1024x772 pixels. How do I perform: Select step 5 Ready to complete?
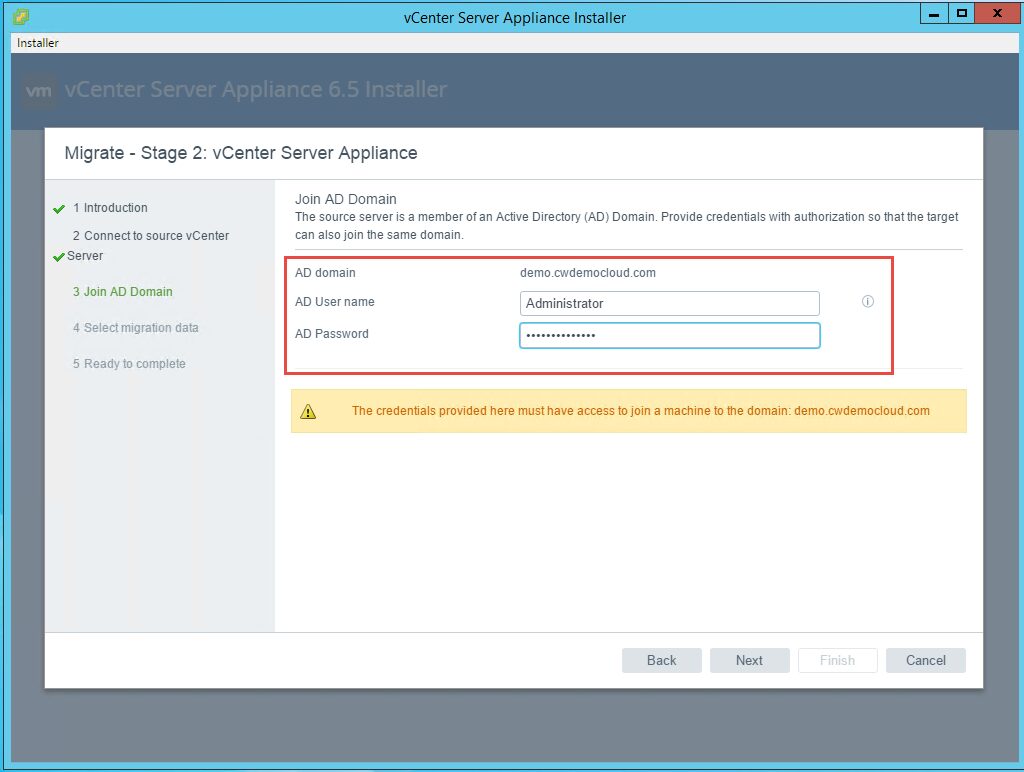coord(129,364)
